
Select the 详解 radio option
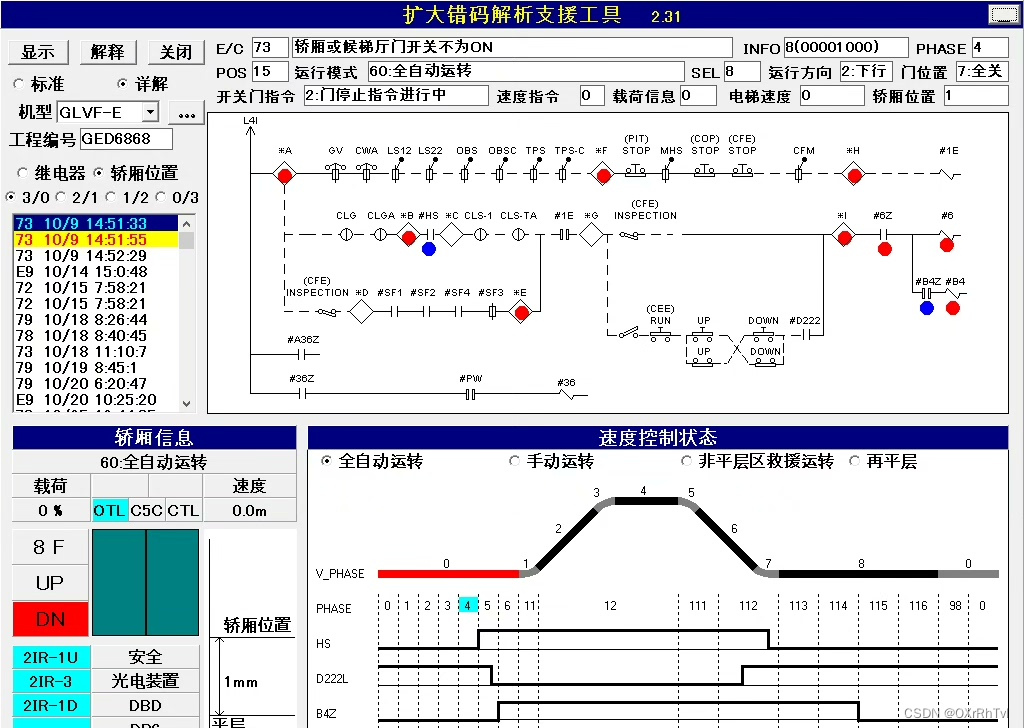[122, 84]
